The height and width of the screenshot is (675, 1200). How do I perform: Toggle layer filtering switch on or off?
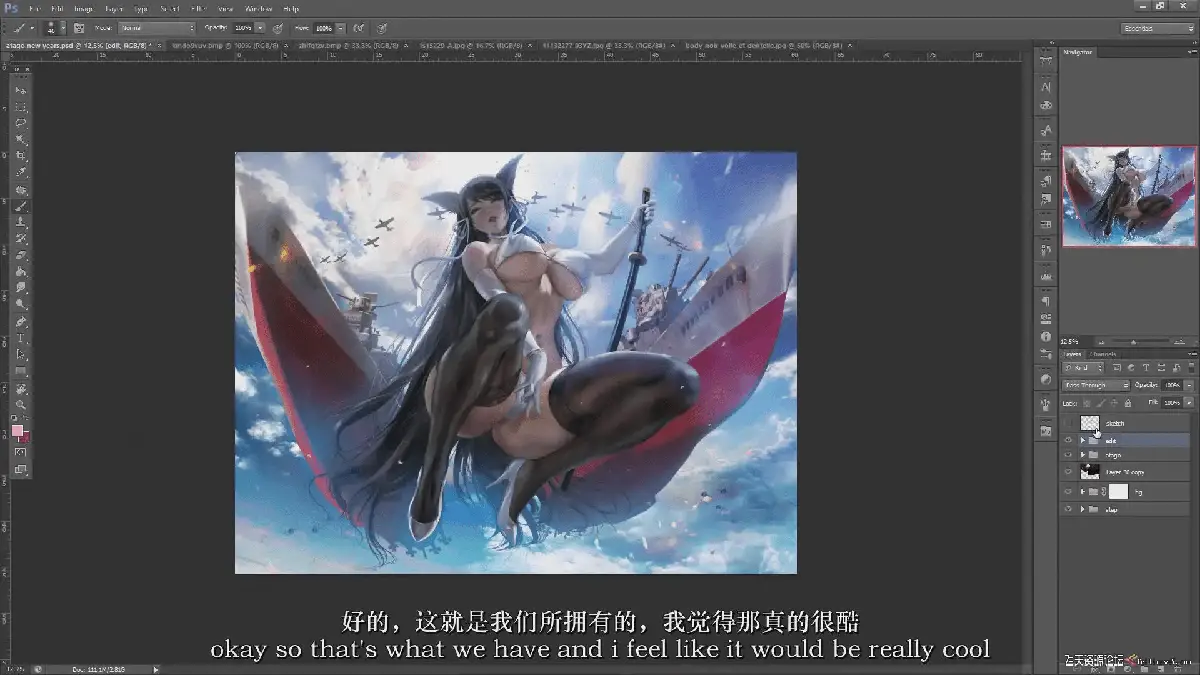coord(1191,368)
